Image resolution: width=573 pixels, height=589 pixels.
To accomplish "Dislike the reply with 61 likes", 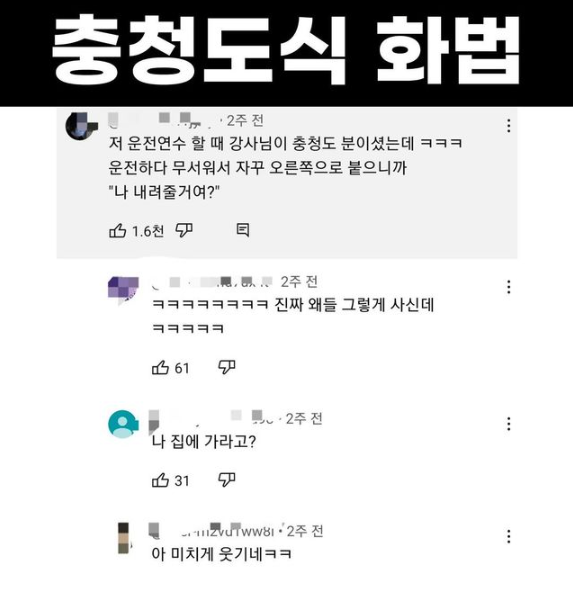I will 227,367.
